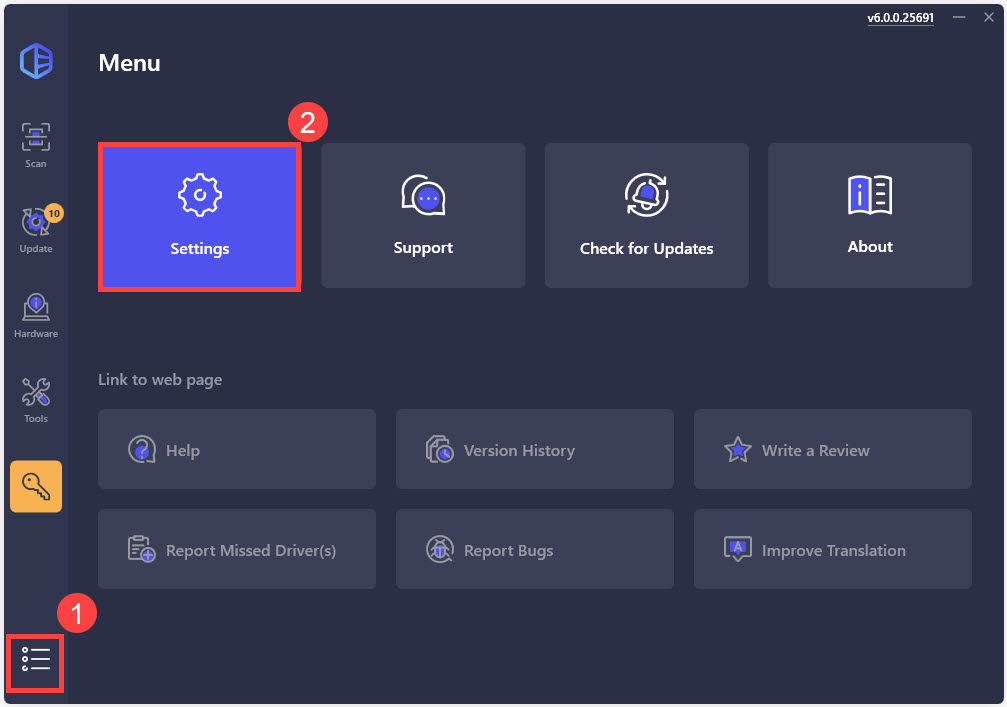Click Report Missed Driver(s)
Image resolution: width=1007 pixels, height=707 pixels.
coord(237,550)
